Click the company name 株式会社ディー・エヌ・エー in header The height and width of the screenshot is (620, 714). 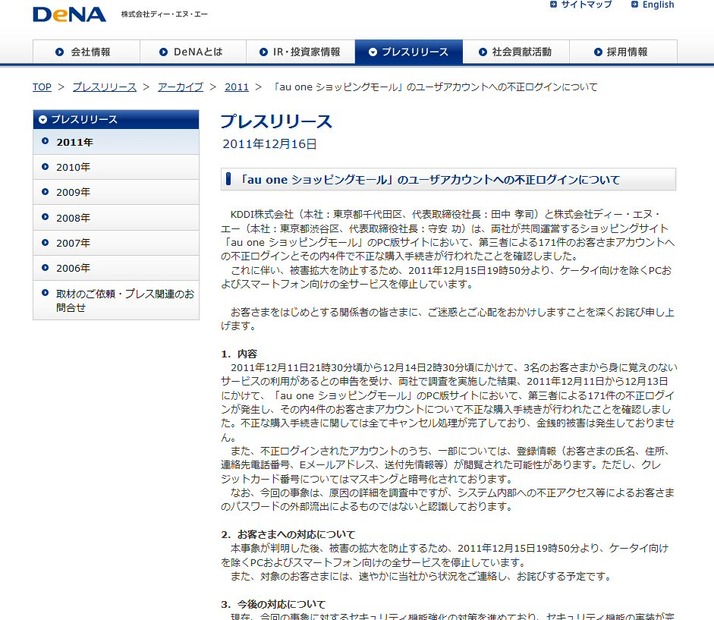tap(164, 14)
